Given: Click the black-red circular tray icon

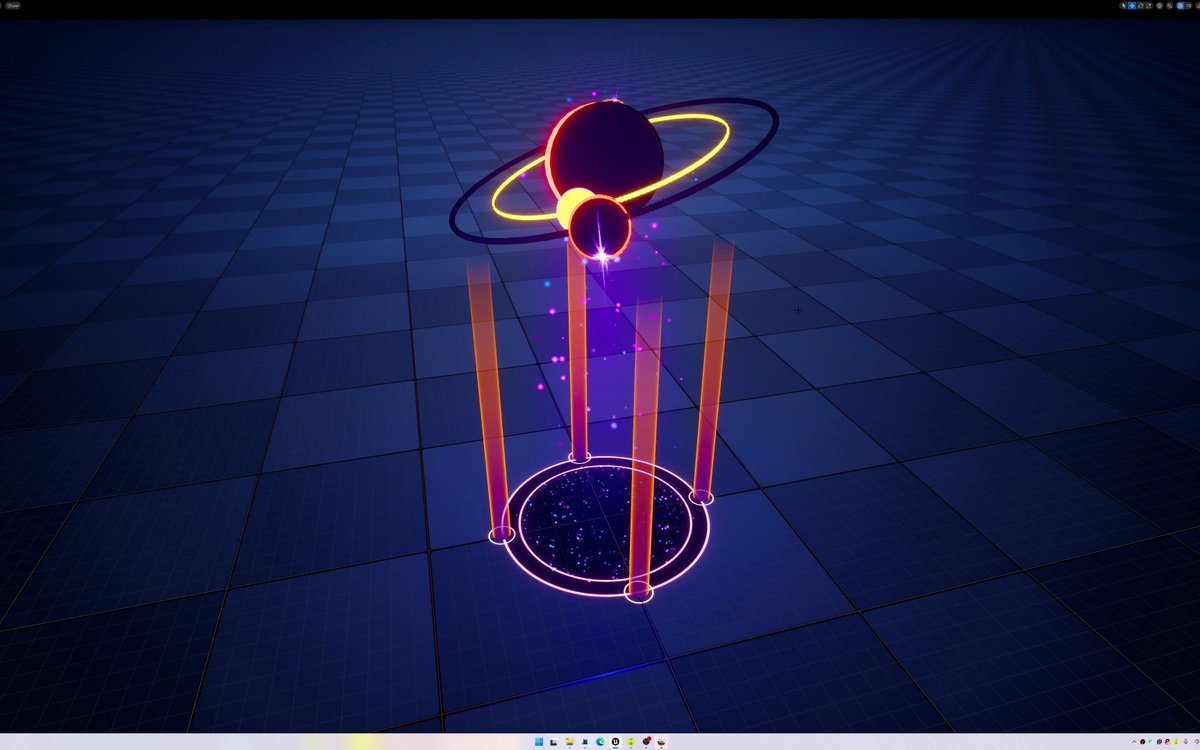Looking at the screenshot, I should click(x=1142, y=742).
